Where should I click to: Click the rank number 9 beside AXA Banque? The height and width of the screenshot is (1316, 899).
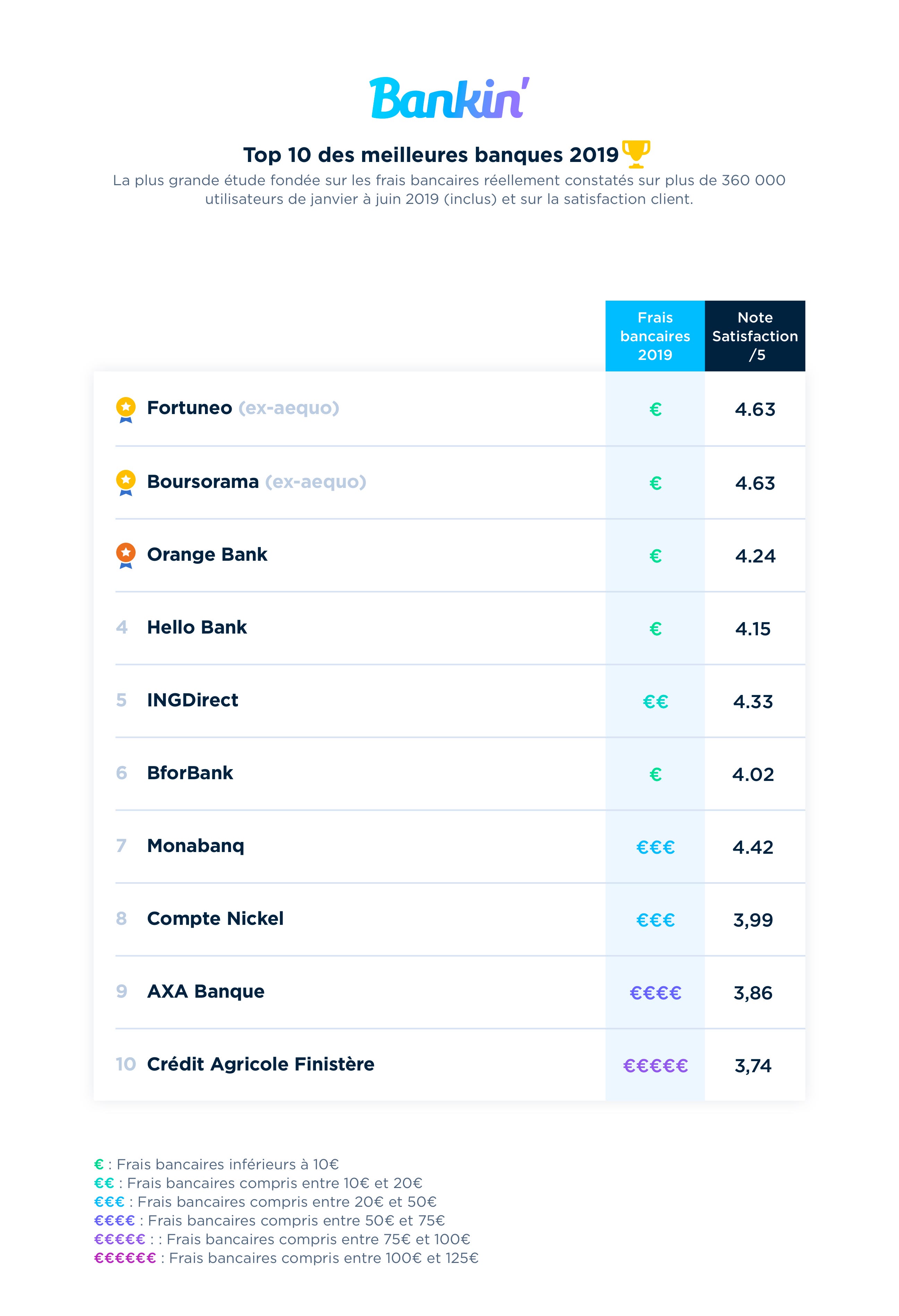pyautogui.click(x=122, y=991)
